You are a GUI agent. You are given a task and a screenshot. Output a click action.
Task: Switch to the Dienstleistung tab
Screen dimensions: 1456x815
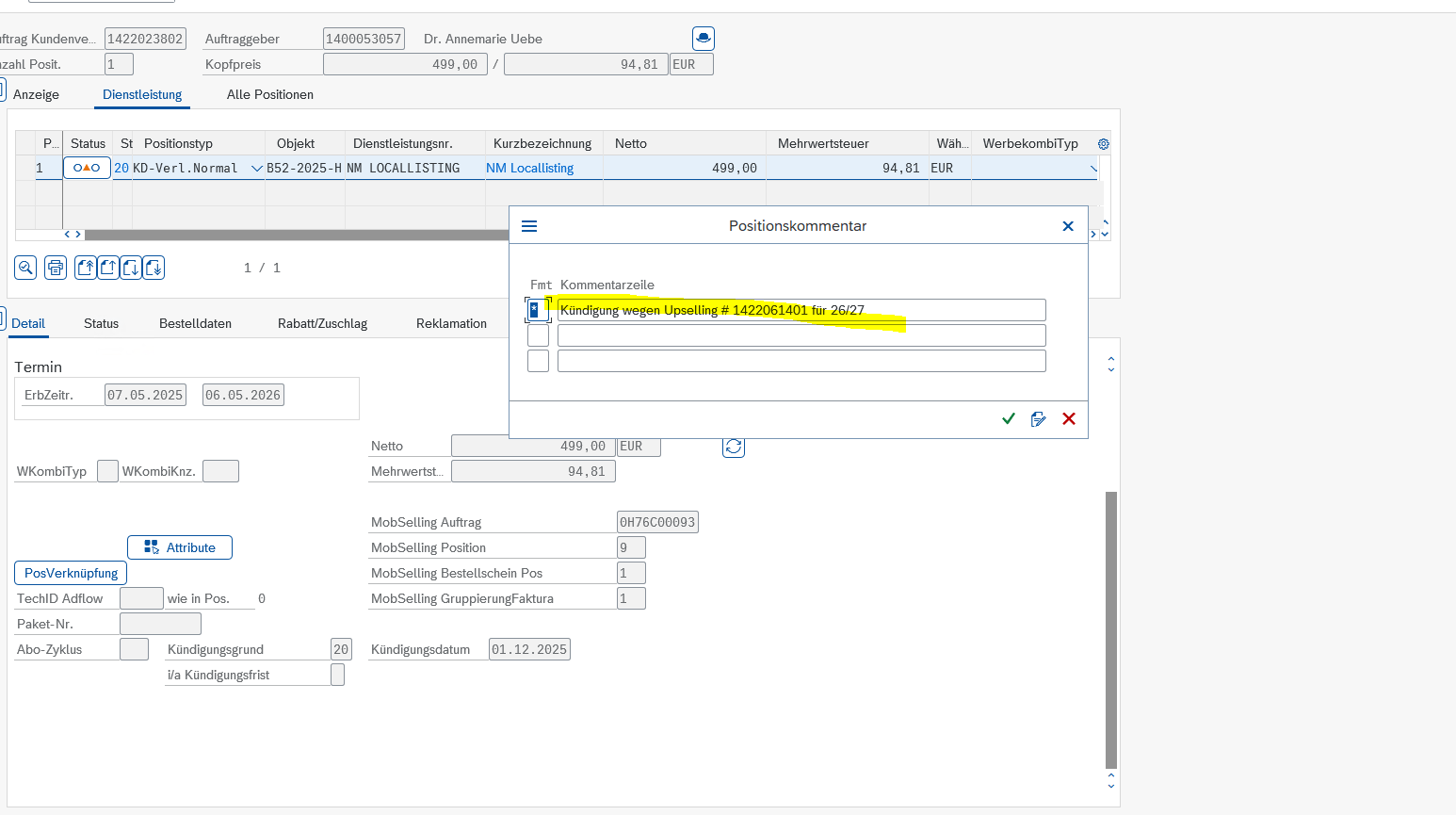[142, 94]
